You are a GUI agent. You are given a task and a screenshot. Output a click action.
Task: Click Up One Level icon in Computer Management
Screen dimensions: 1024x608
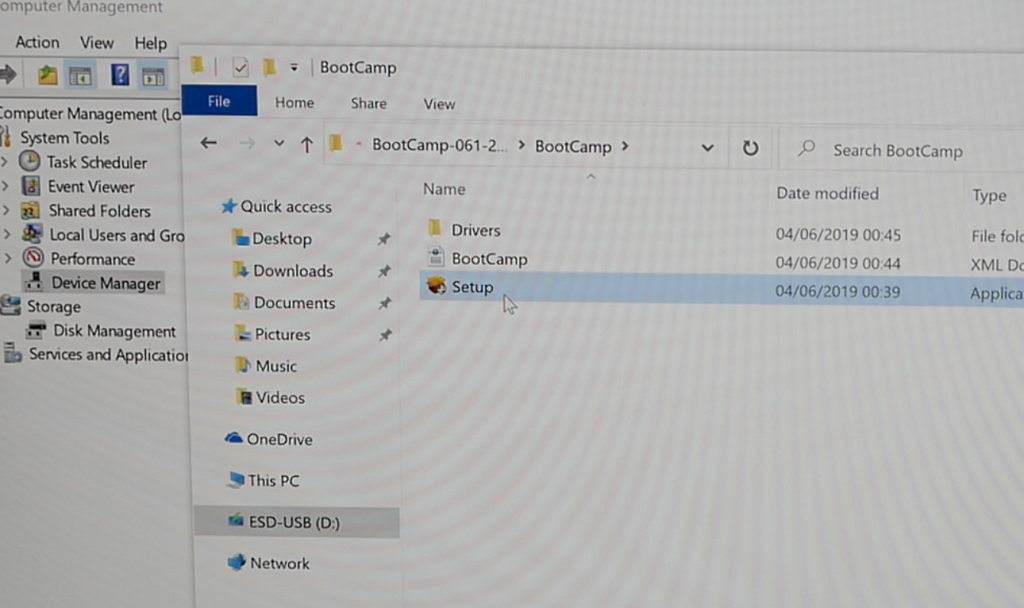point(47,75)
